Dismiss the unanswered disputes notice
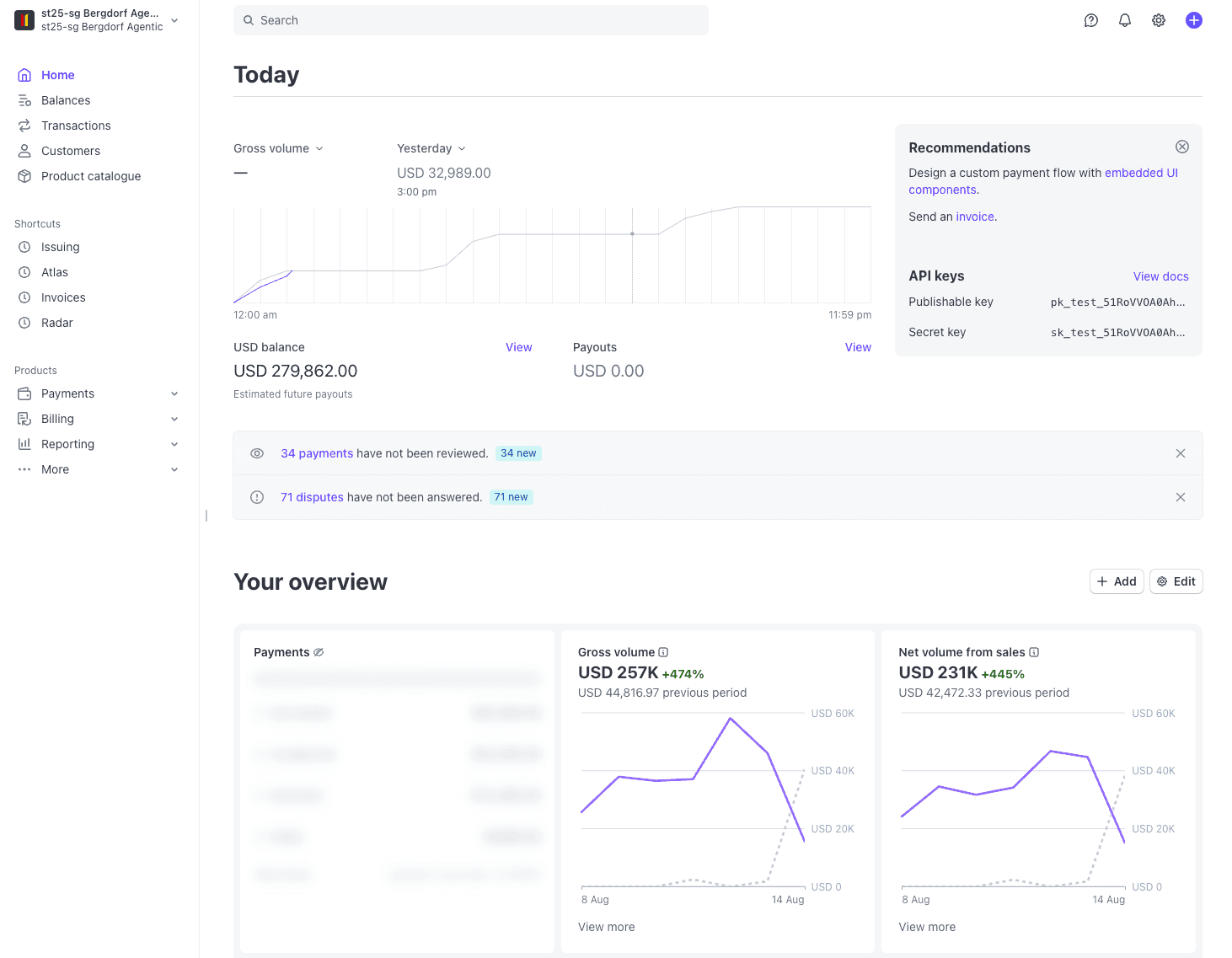The width and height of the screenshot is (1232, 958). click(1180, 497)
